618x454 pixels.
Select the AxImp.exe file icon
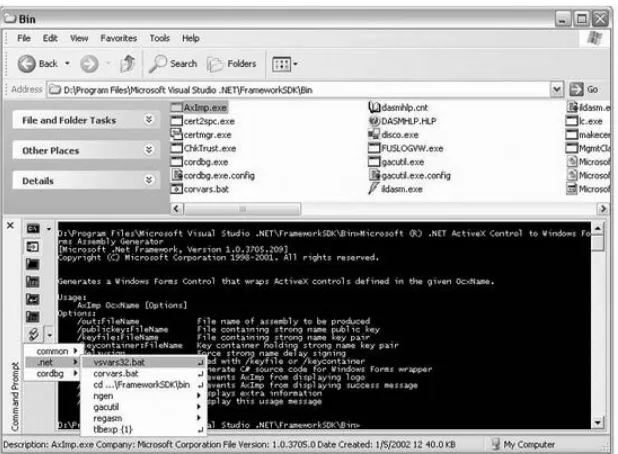177,108
